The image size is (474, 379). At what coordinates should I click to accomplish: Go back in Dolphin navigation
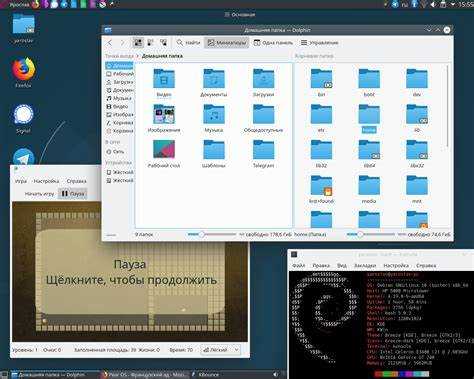click(110, 43)
